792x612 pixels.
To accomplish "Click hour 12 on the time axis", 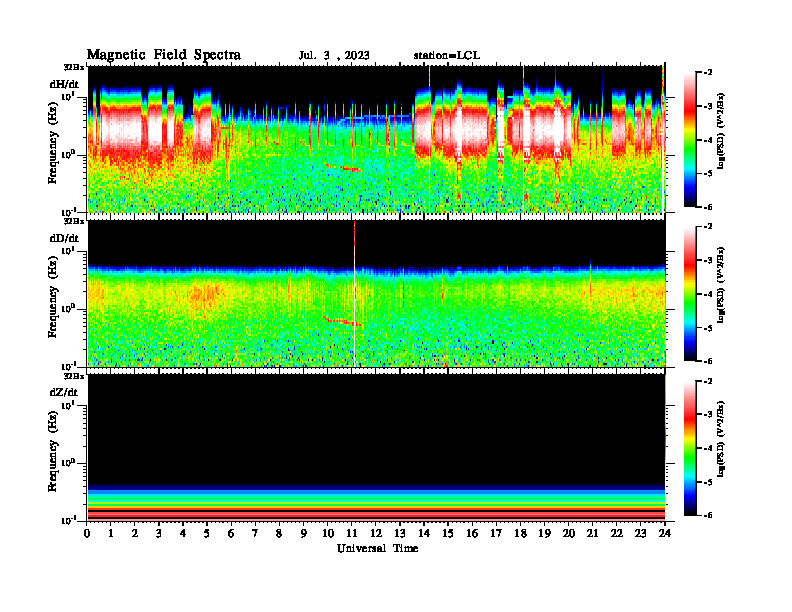I will tap(376, 534).
